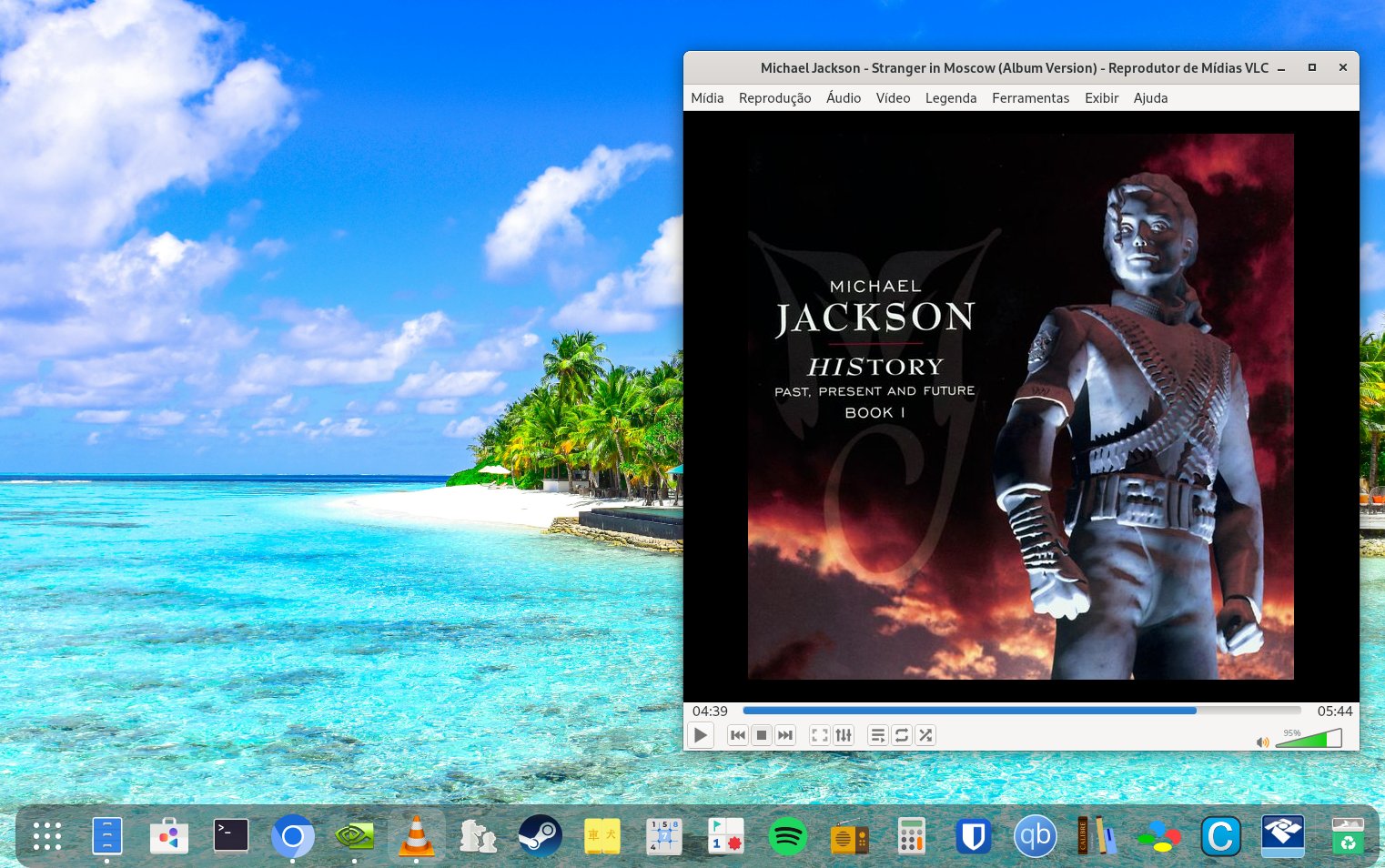1385x868 pixels.
Task: Maximize the VLC window
Action: [1312, 68]
